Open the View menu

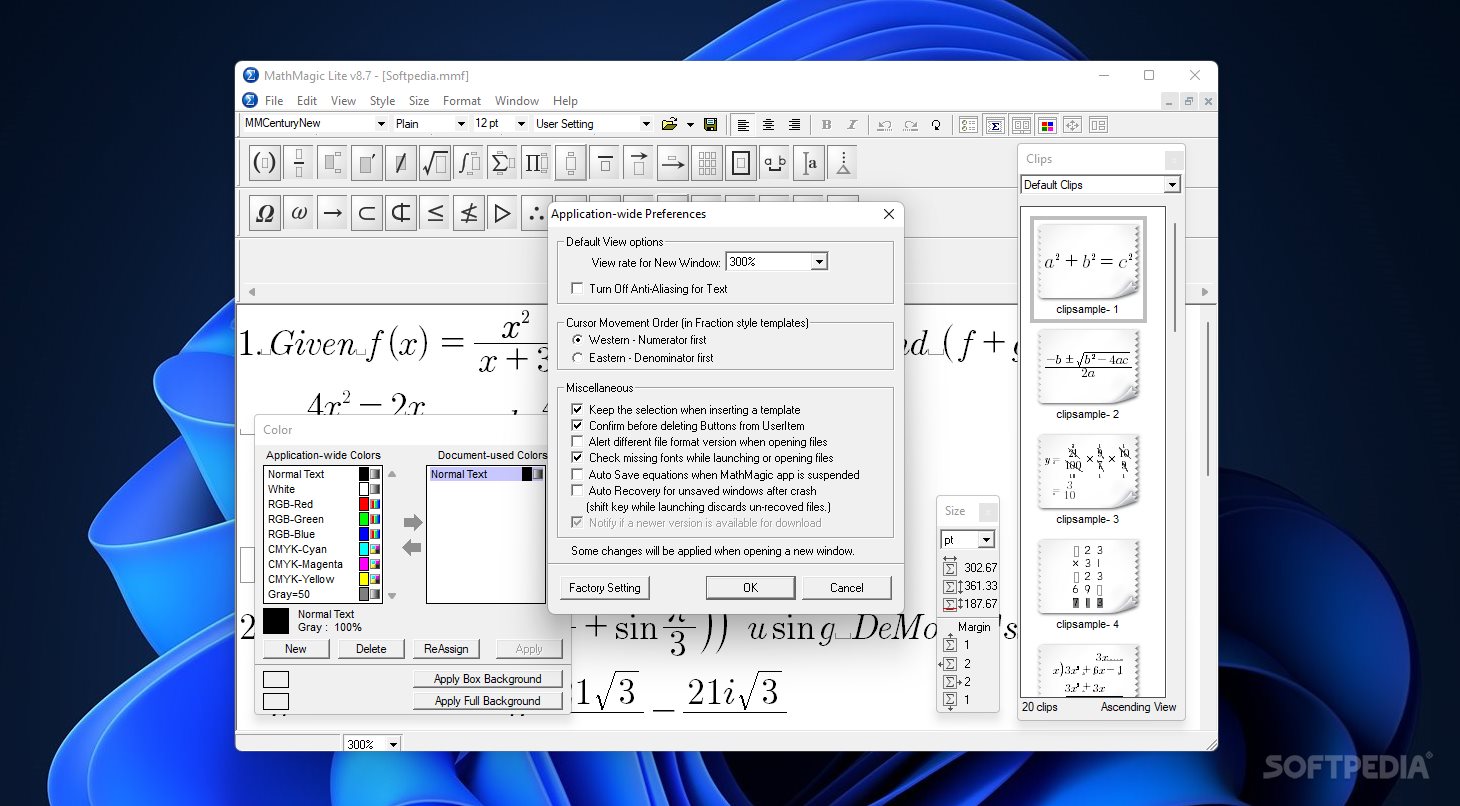tap(343, 100)
